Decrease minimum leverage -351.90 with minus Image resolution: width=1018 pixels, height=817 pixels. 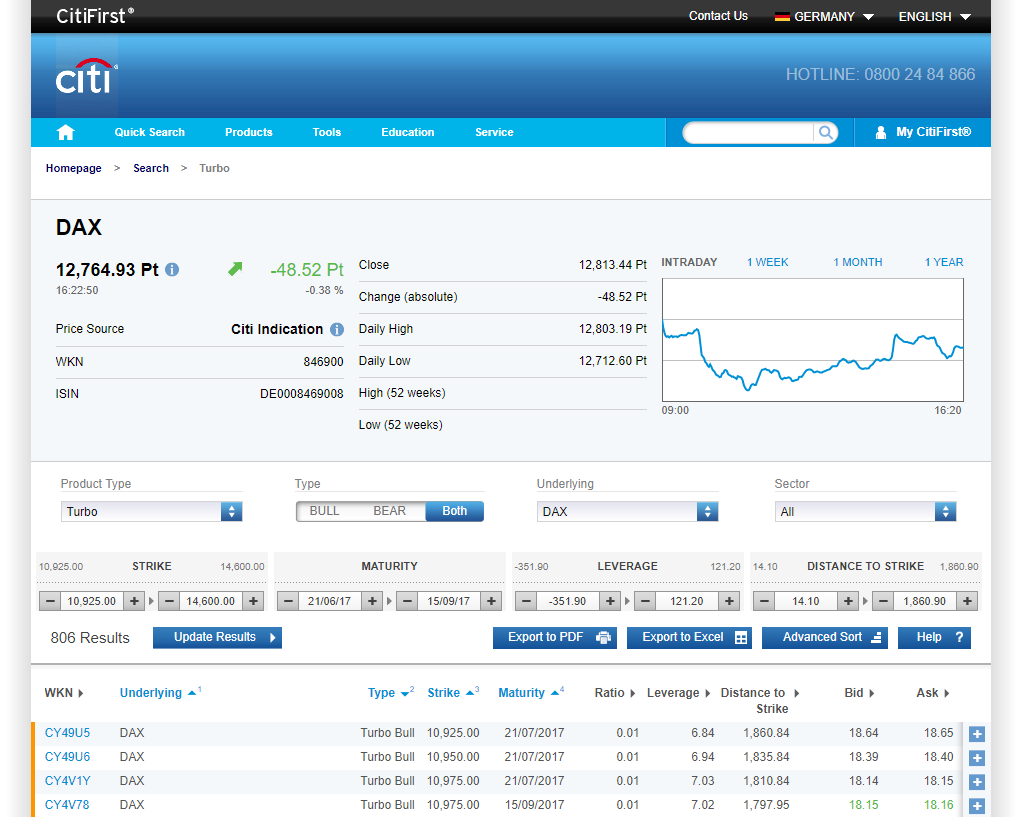[x=527, y=601]
